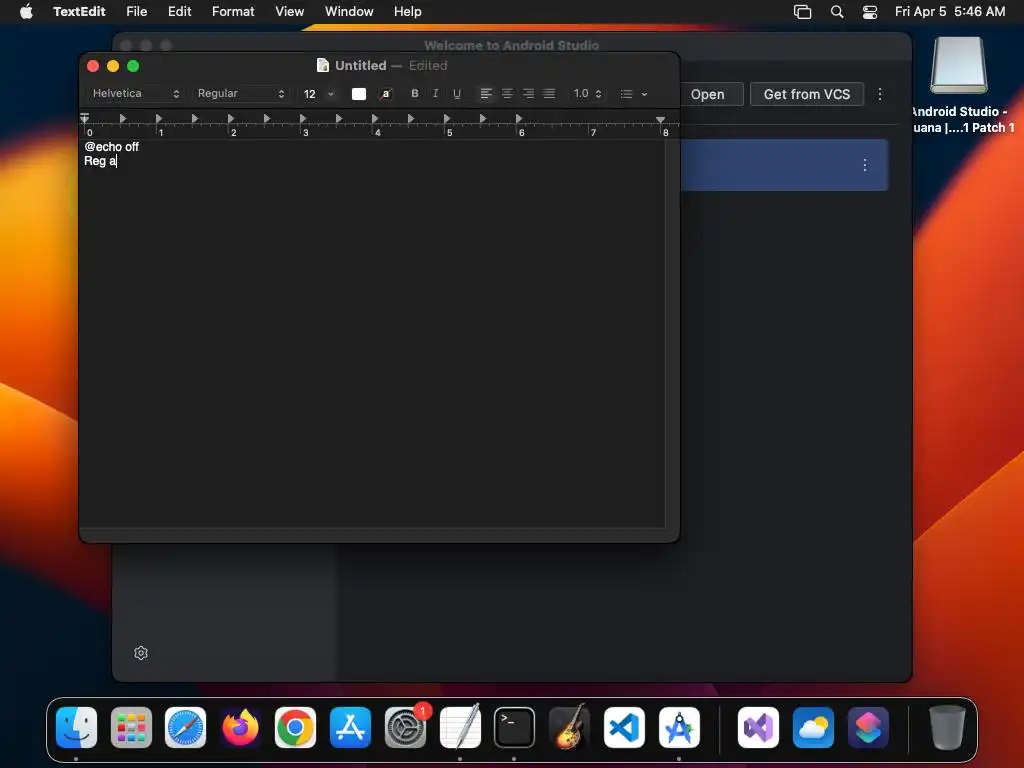Image resolution: width=1024 pixels, height=768 pixels.
Task: Click TextEdit window vertical scrollbar track
Action: tap(673, 333)
